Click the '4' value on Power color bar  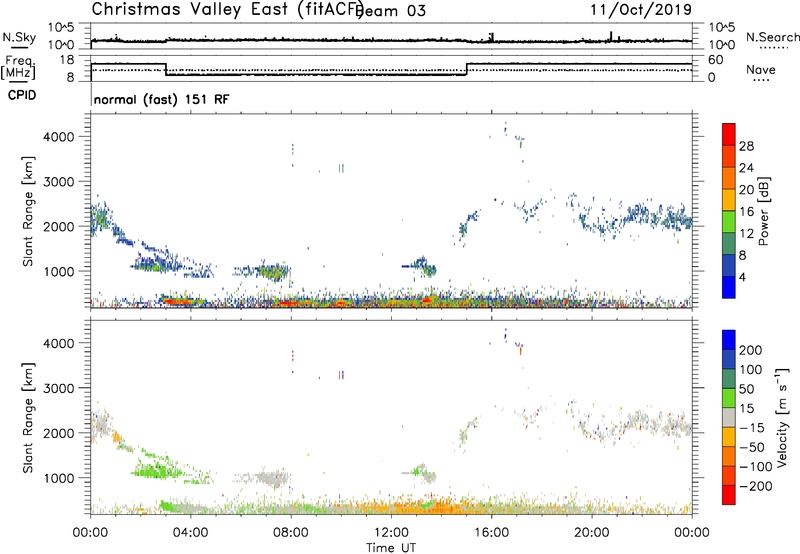(742, 277)
